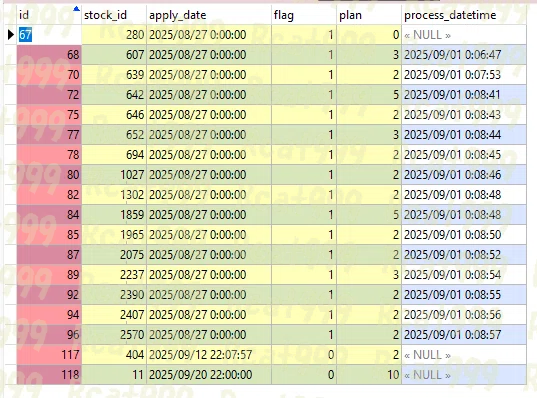Select the id cell 87

49,254
